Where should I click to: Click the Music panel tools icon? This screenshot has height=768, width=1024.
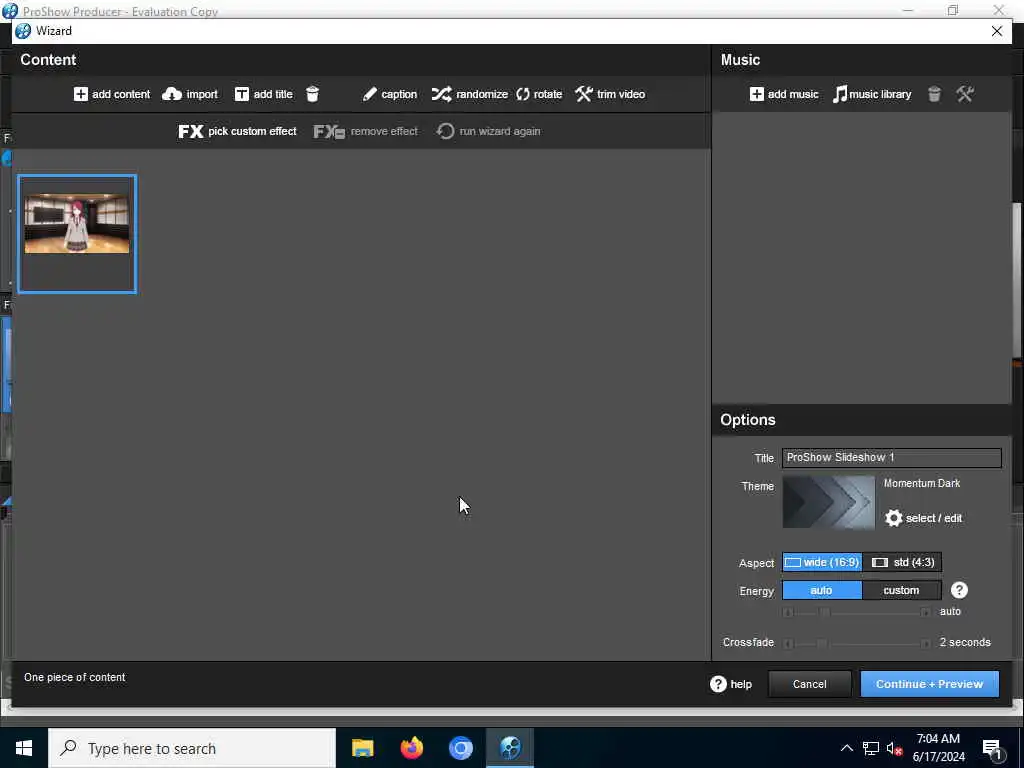(965, 94)
